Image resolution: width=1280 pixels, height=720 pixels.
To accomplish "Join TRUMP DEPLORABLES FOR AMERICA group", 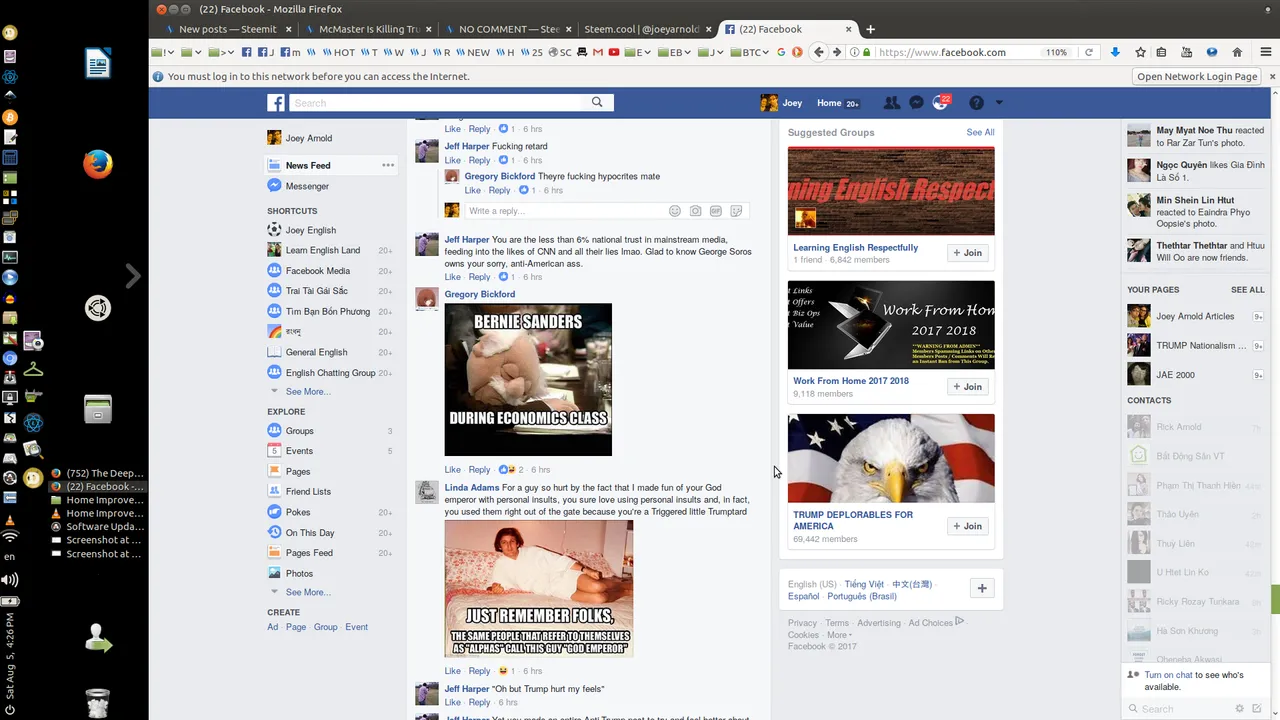I will pos(967,526).
